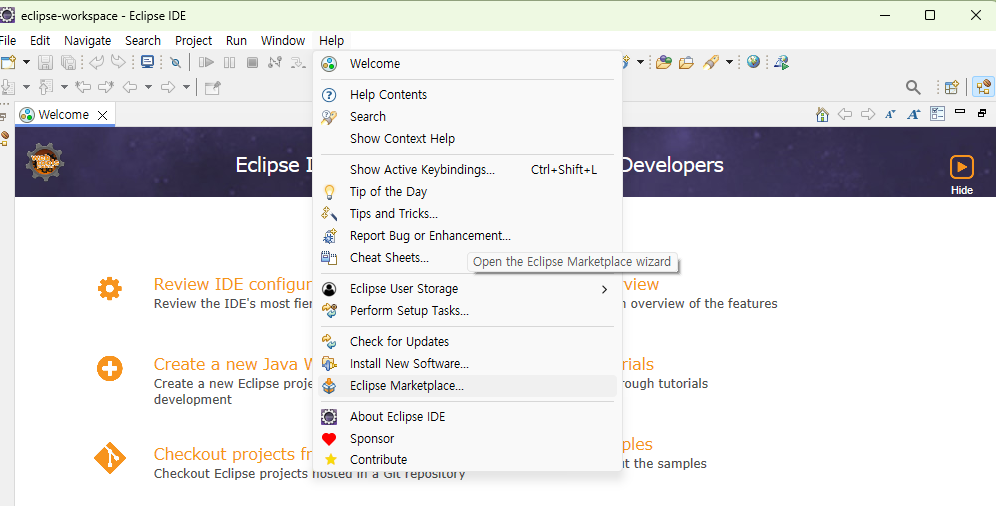Click the Pin Editor icon
The width and height of the screenshot is (996, 506).
pyautogui.click(x=213, y=87)
